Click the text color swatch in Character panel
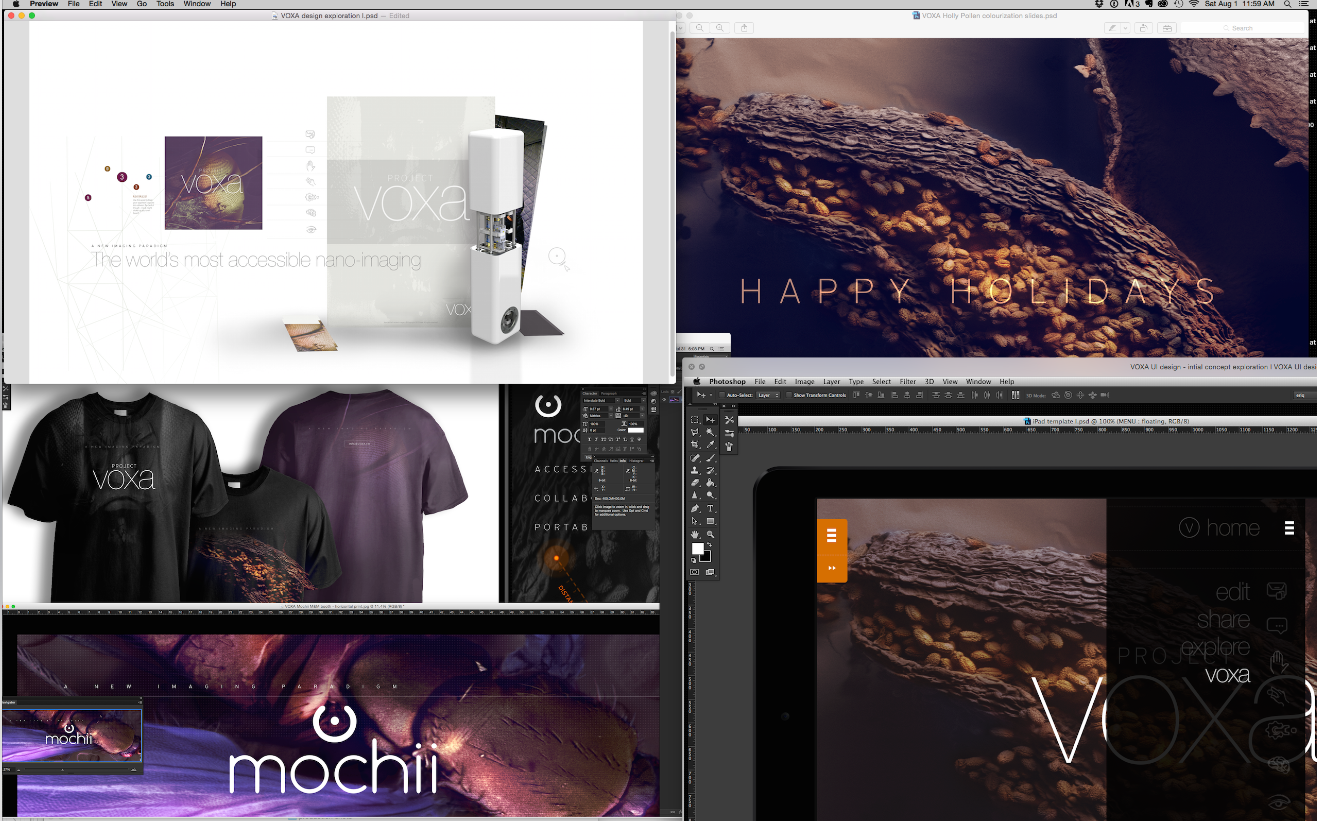Viewport: 1317px width, 821px height. pos(636,430)
